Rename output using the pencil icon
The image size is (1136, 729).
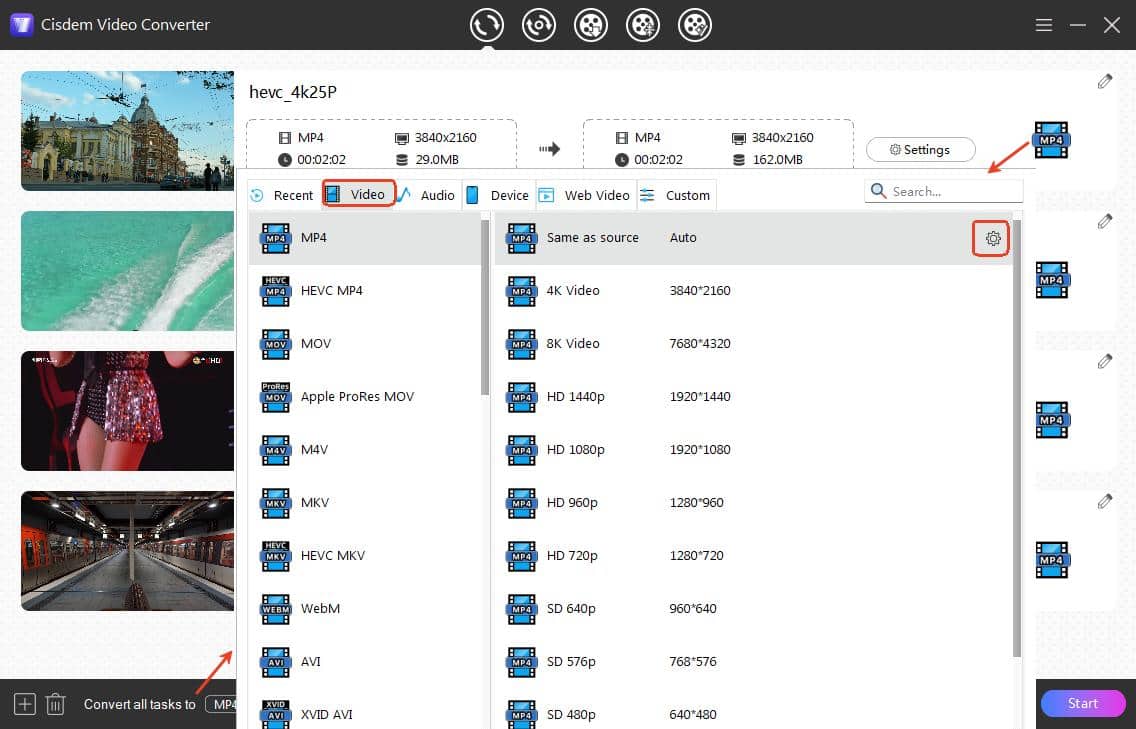pyautogui.click(x=1105, y=81)
